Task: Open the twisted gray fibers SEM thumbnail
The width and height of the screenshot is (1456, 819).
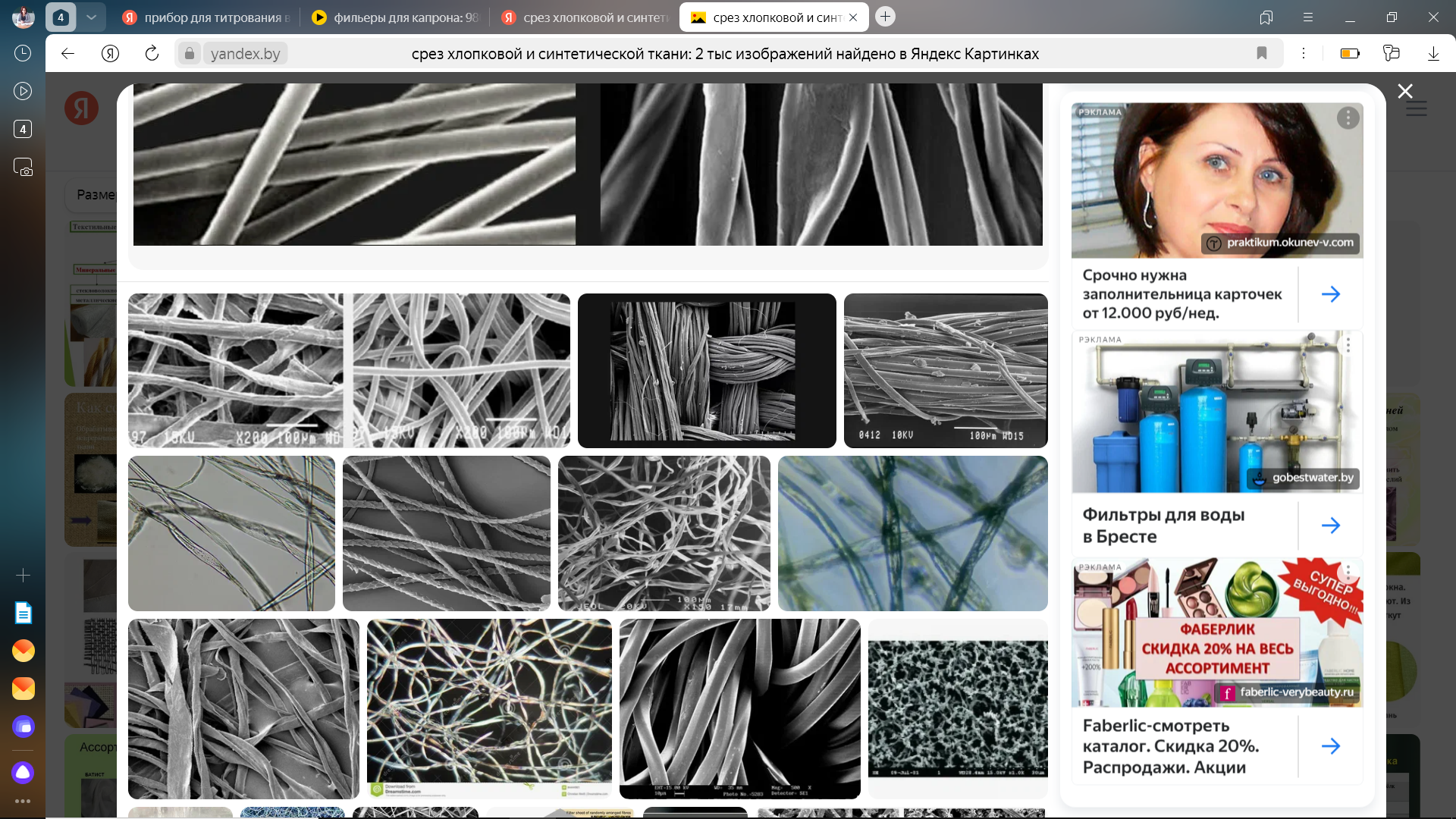Action: pos(447,533)
